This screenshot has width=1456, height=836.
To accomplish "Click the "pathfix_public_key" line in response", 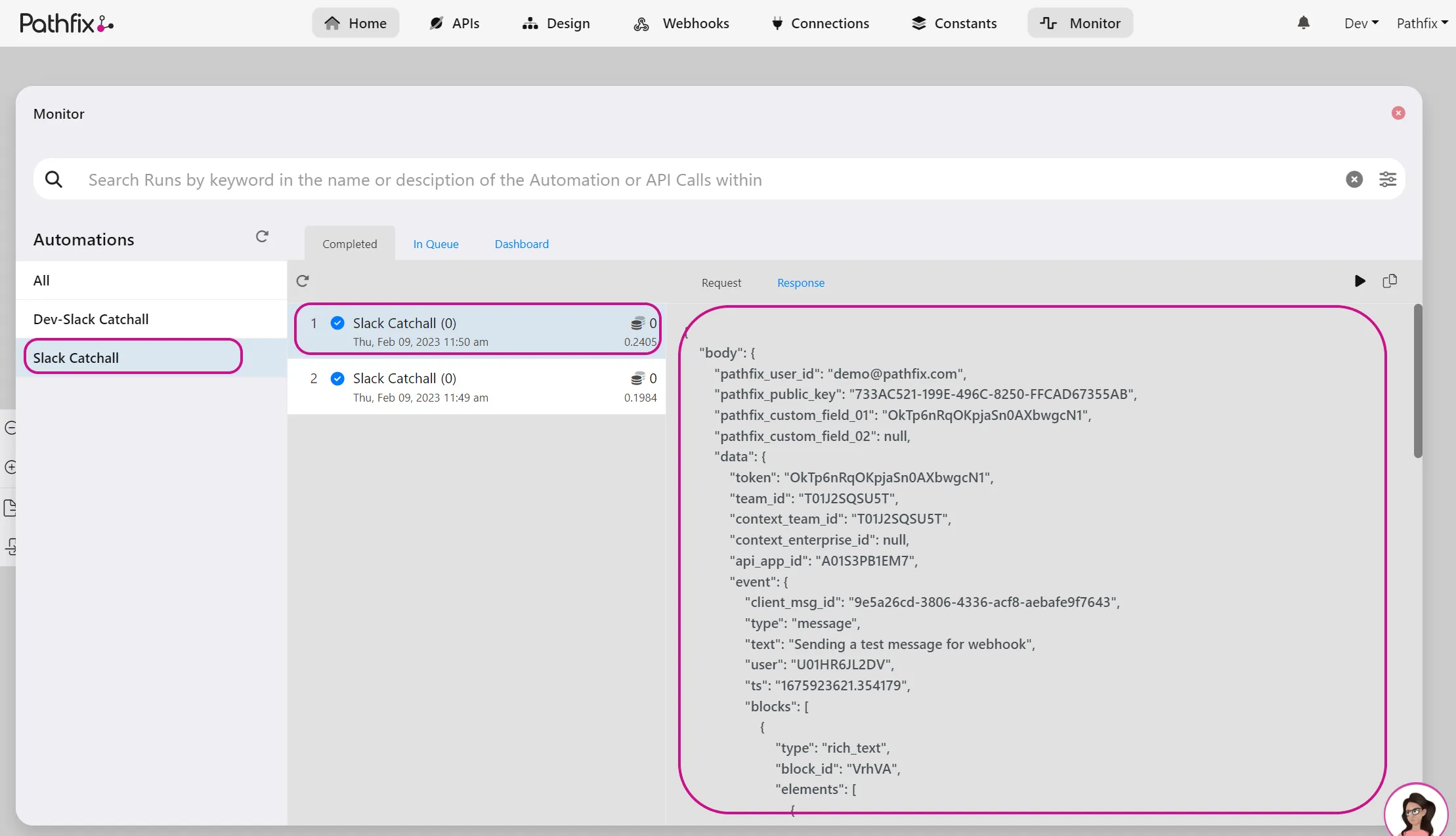I will (926, 394).
